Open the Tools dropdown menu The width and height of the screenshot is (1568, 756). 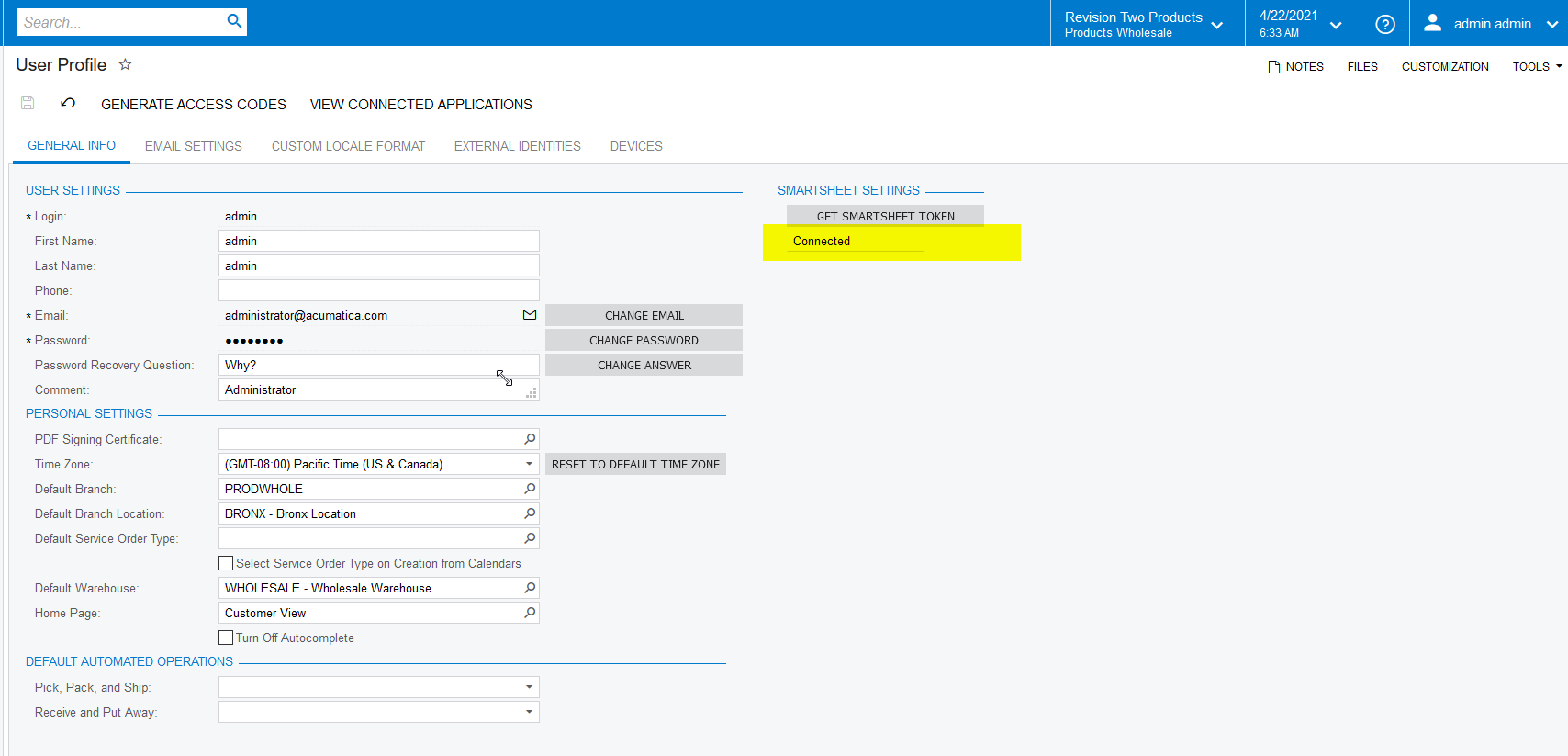click(x=1537, y=67)
